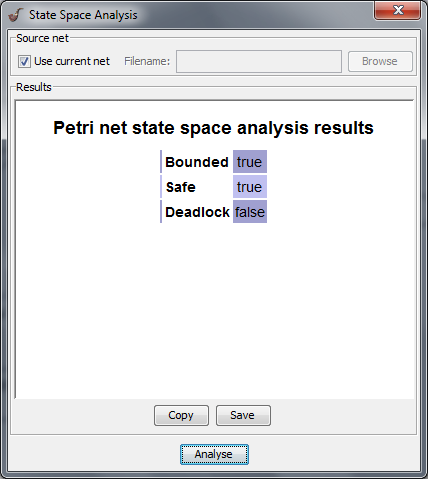This screenshot has width=428, height=479.
Task: Select the Deadlock row label
Action: click(197, 212)
